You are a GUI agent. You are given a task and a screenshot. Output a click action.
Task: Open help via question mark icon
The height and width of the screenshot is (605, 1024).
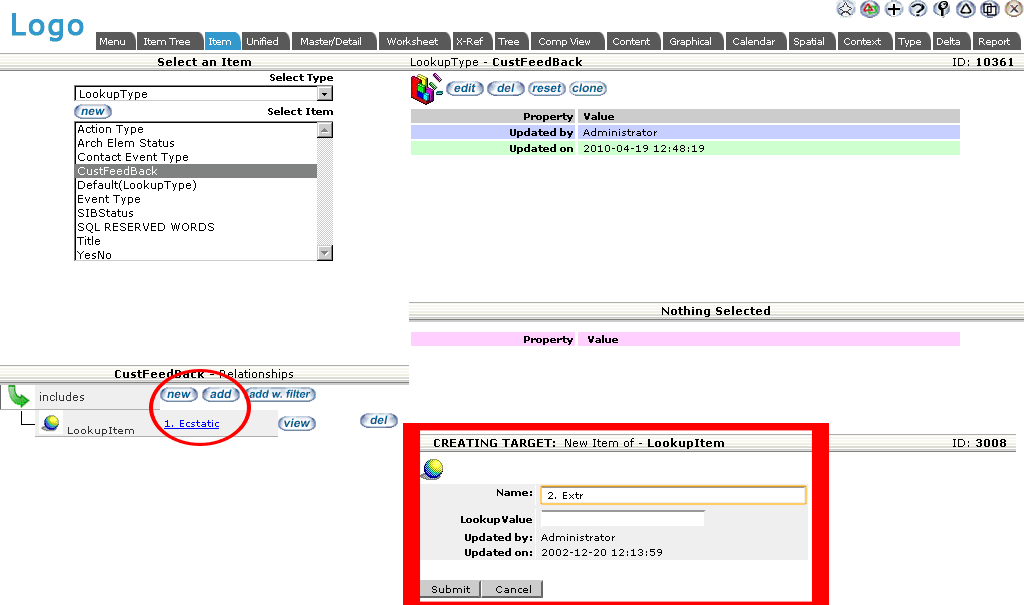point(918,9)
